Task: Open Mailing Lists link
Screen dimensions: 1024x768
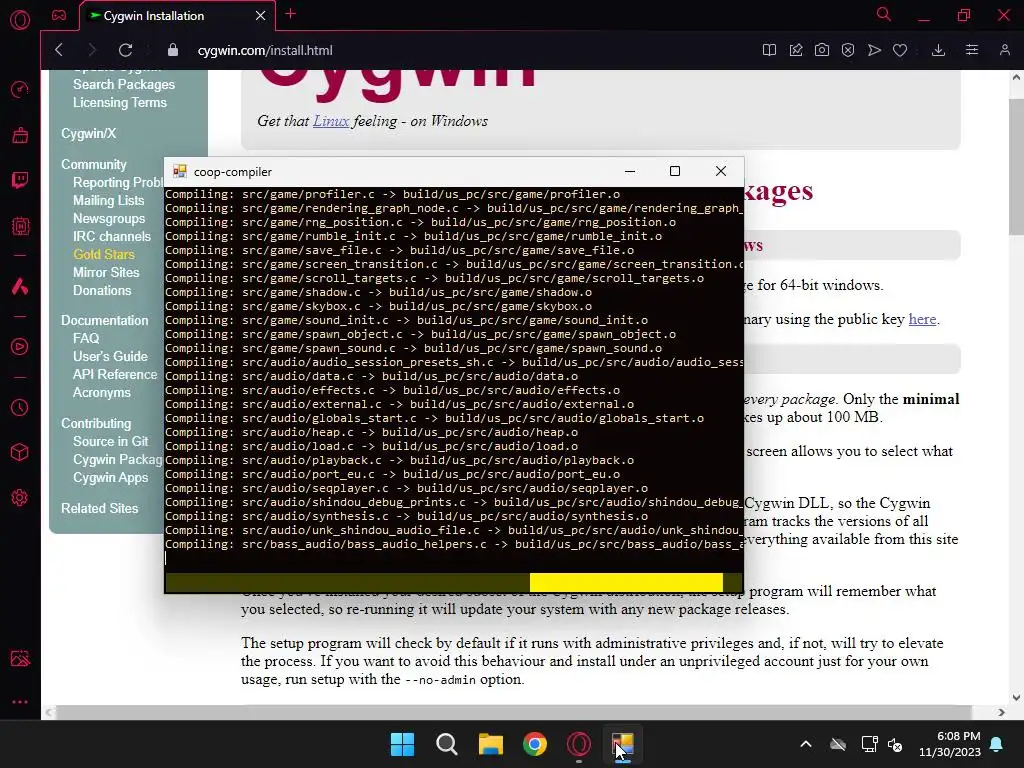Action: (x=108, y=200)
